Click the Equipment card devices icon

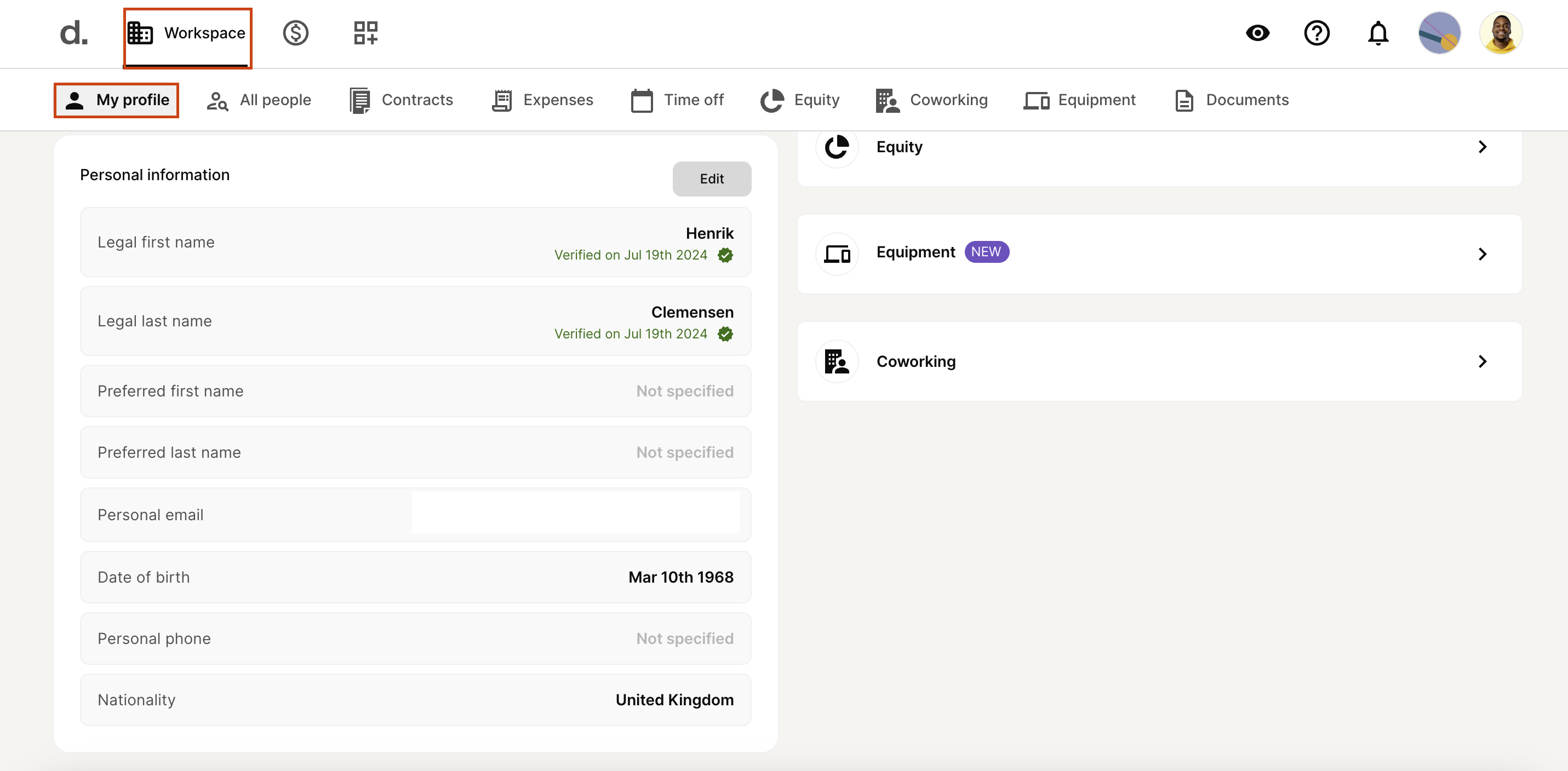click(837, 255)
